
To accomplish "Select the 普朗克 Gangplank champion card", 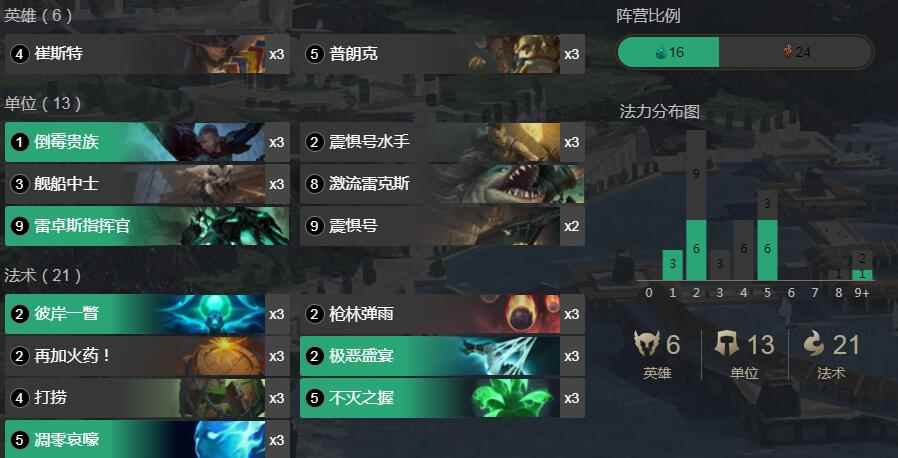I will pyautogui.click(x=442, y=54).
